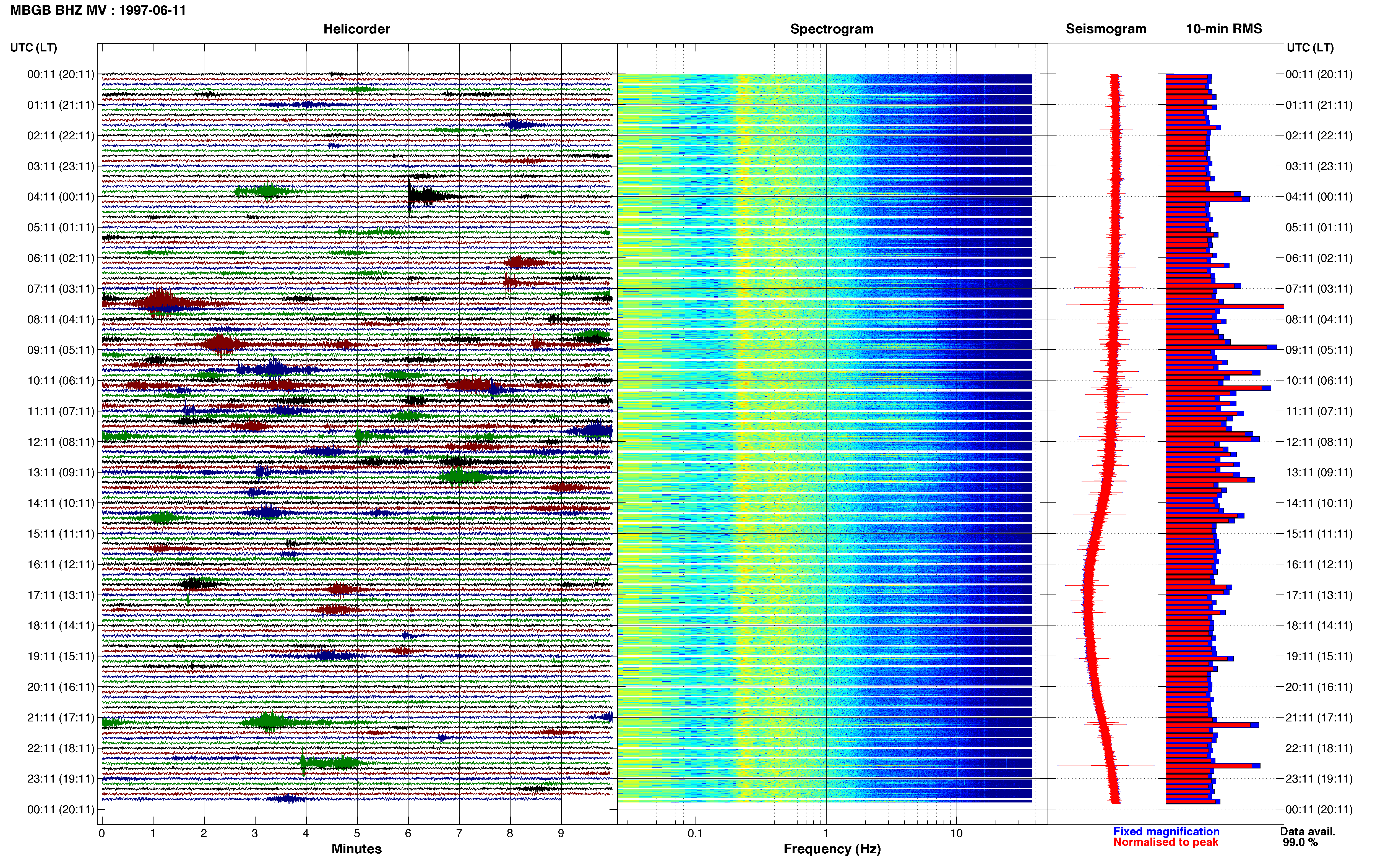The height and width of the screenshot is (868, 1388).
Task: Click right time label 08:11 (04:11)
Action: (1319, 320)
